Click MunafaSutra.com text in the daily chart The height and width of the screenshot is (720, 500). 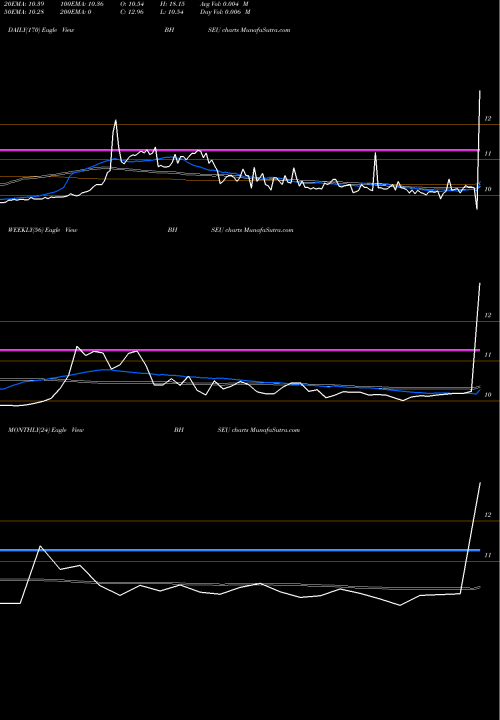[266, 30]
